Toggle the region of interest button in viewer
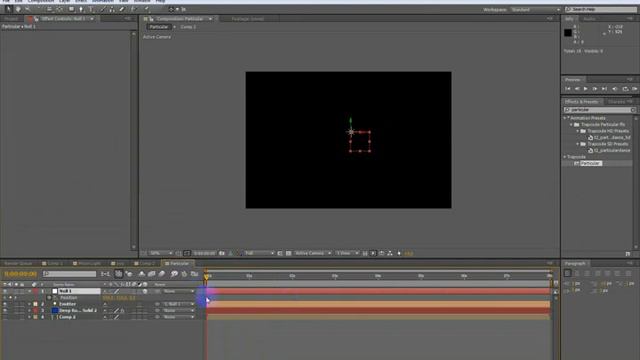This screenshot has height=360, width=640. [x=280, y=253]
